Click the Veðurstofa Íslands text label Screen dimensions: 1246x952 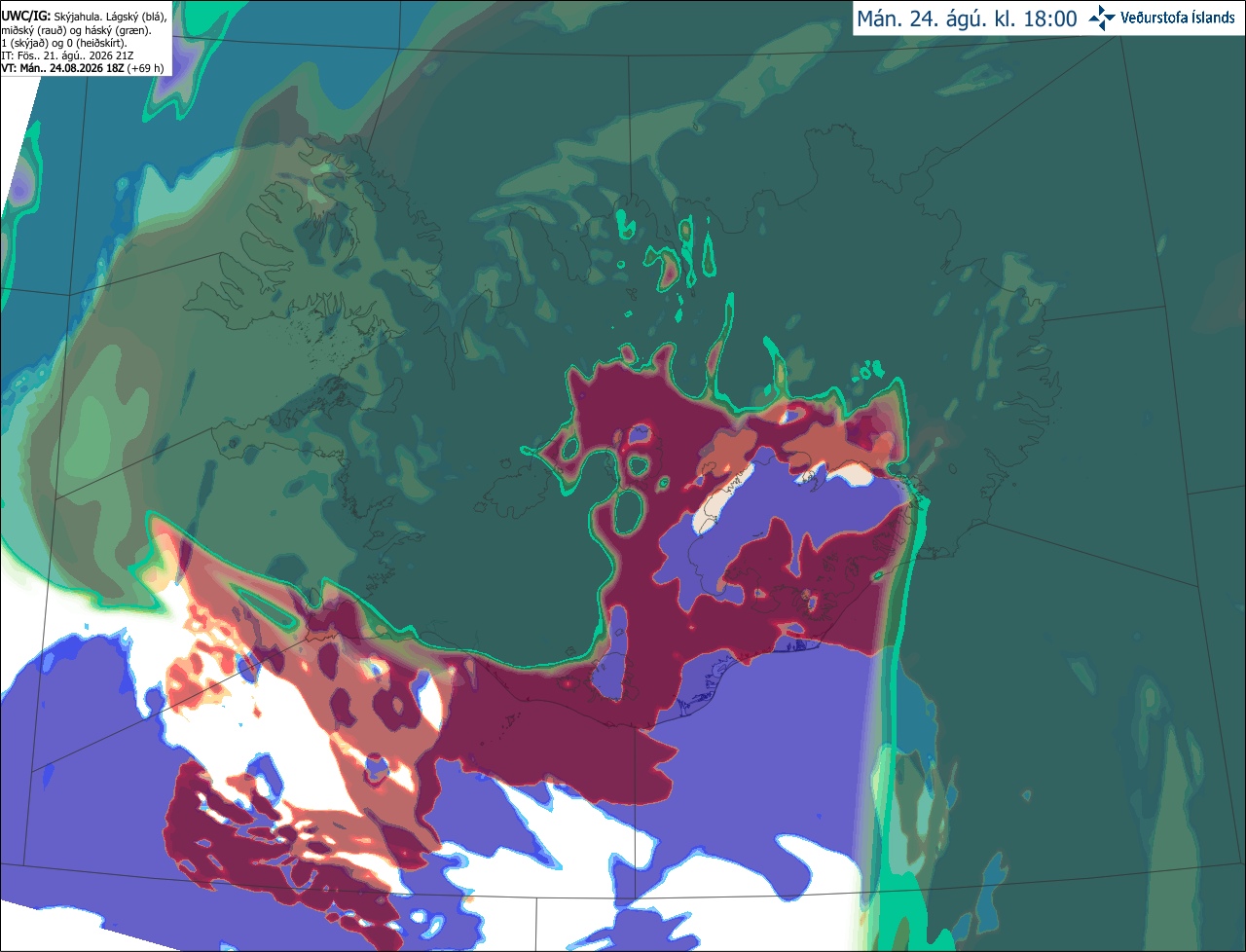(x=1177, y=18)
